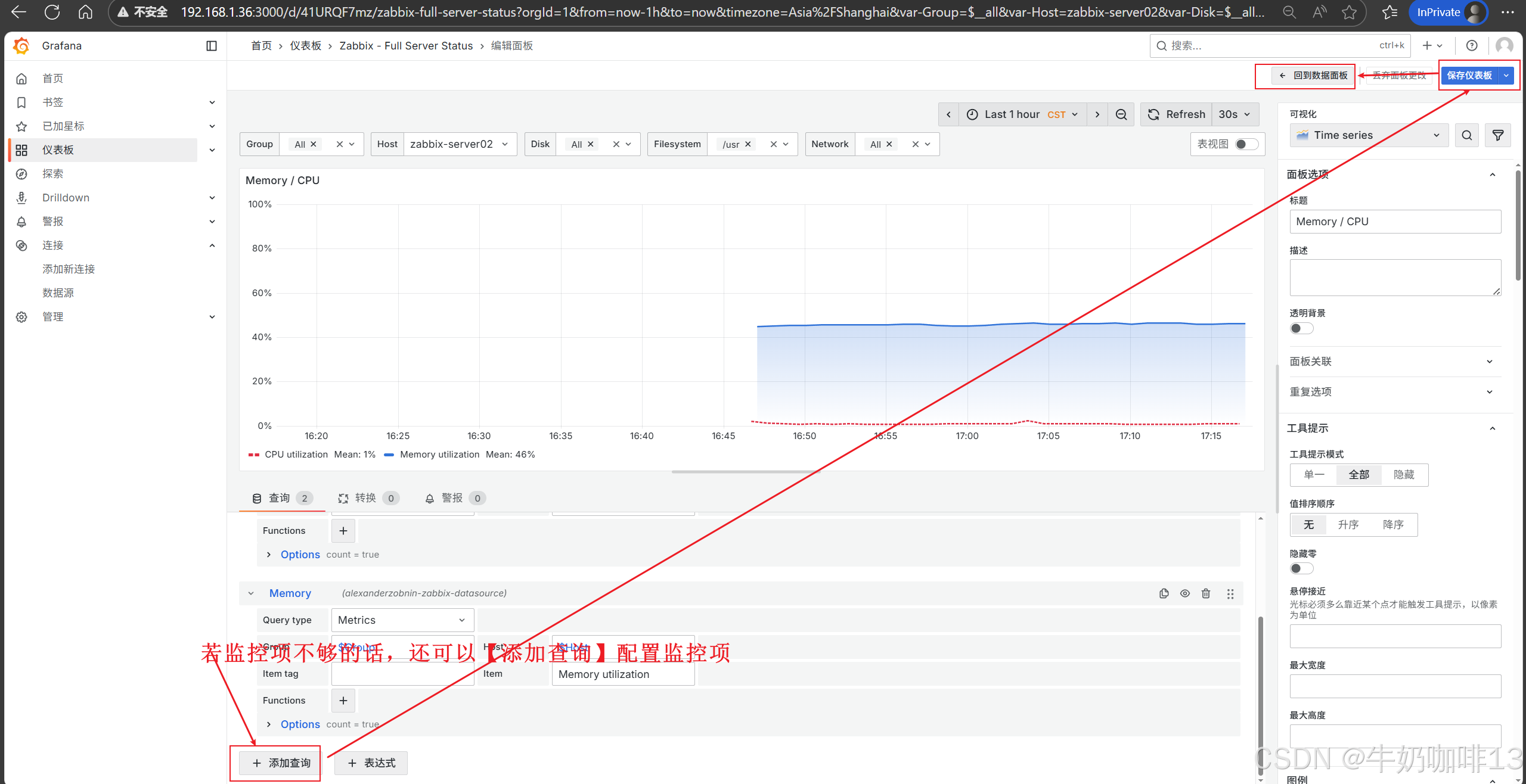1526x784 pixels.
Task: Delete the Memory query via trash icon
Action: tap(1205, 593)
